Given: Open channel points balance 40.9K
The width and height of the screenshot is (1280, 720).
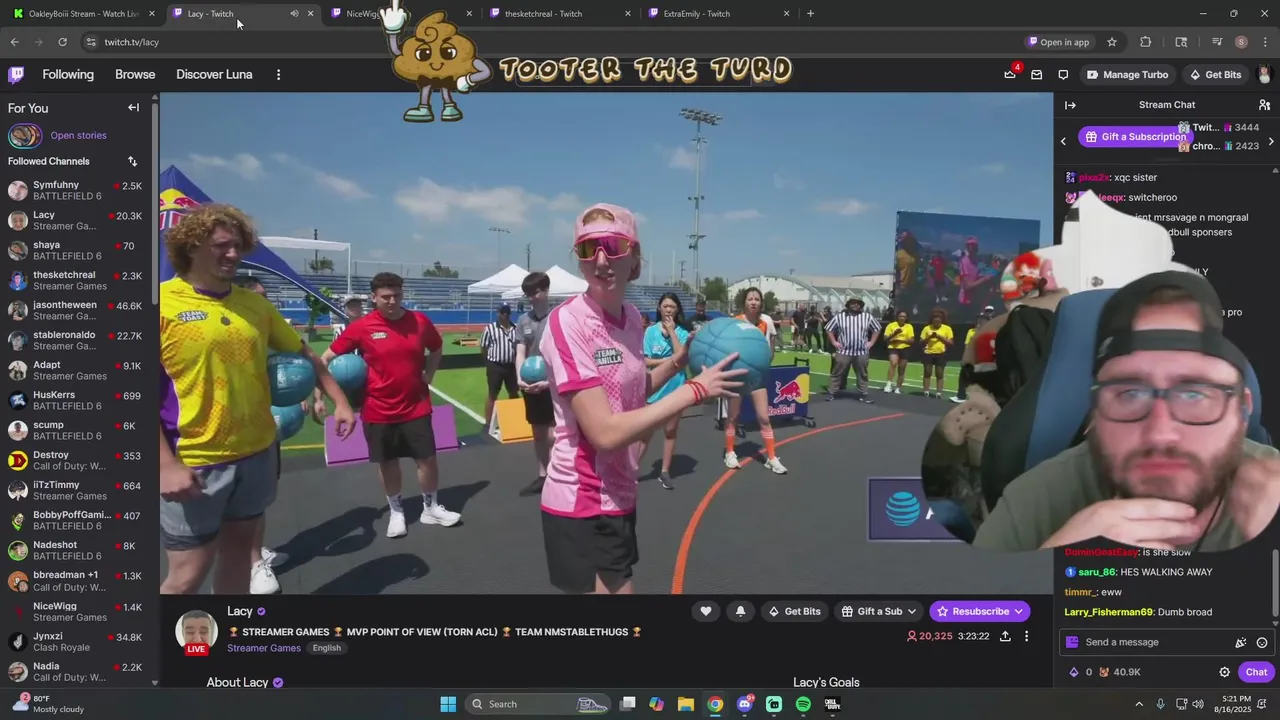Looking at the screenshot, I should click(x=1118, y=672).
